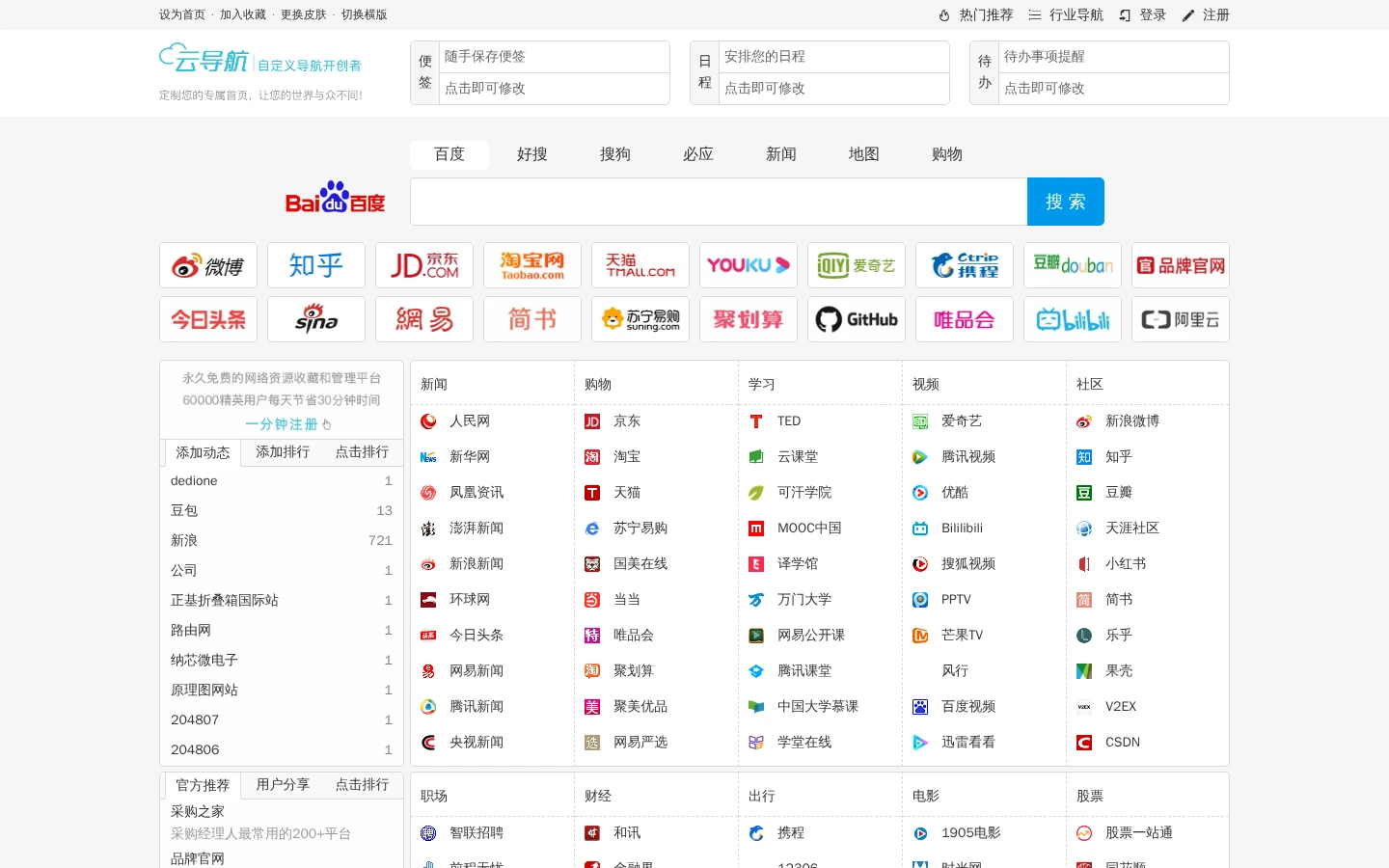
Task: Open the 聚划算 logo tile
Action: tap(749, 319)
